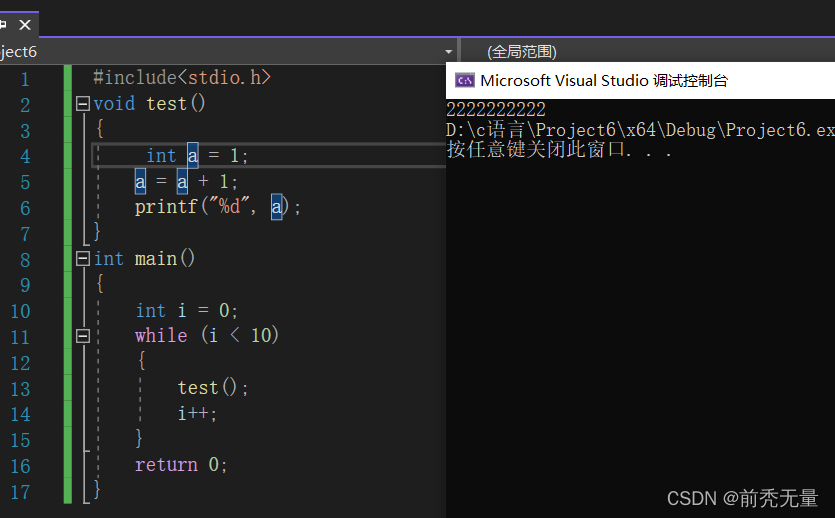Click line number 1 in the gutter
The height and width of the screenshot is (518, 835).
24,79
